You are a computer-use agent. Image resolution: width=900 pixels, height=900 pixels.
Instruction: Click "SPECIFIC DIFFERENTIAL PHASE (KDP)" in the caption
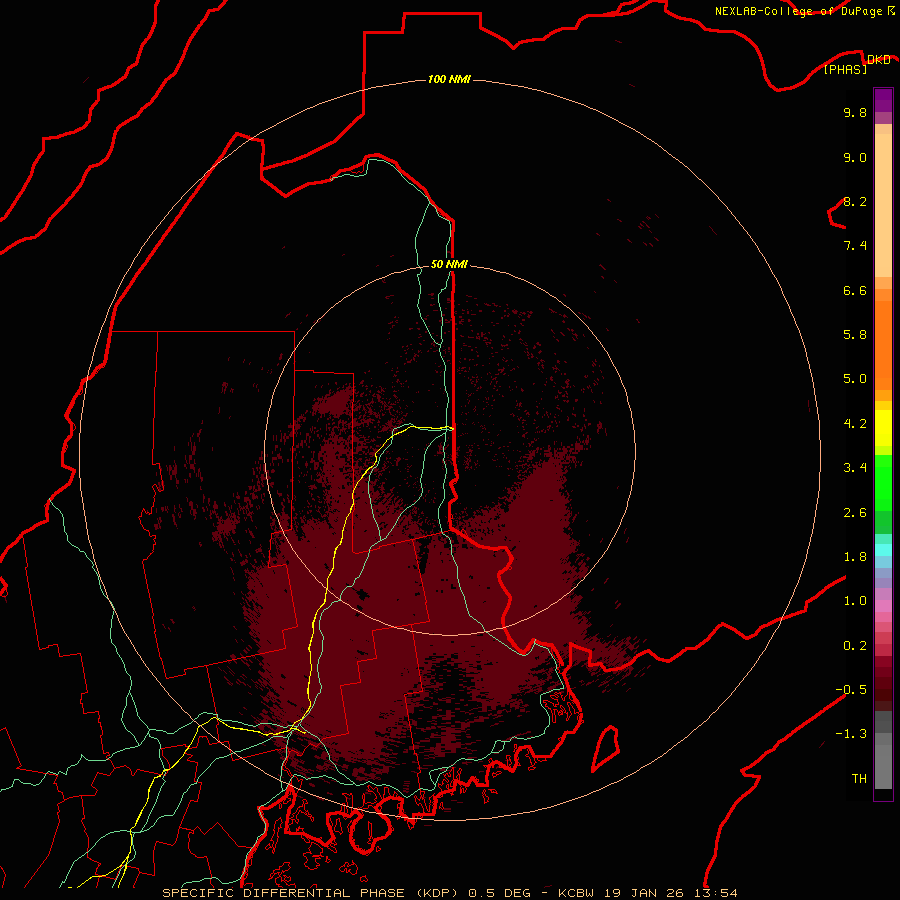coord(307,893)
